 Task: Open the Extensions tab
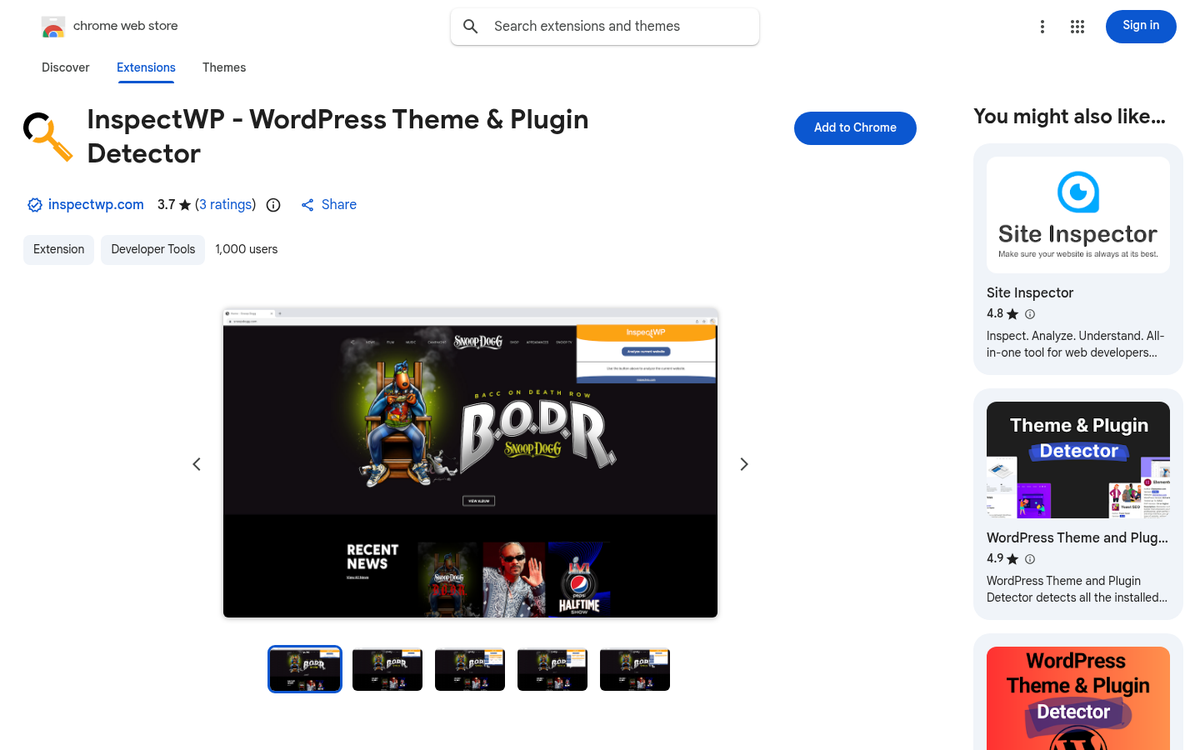(145, 67)
